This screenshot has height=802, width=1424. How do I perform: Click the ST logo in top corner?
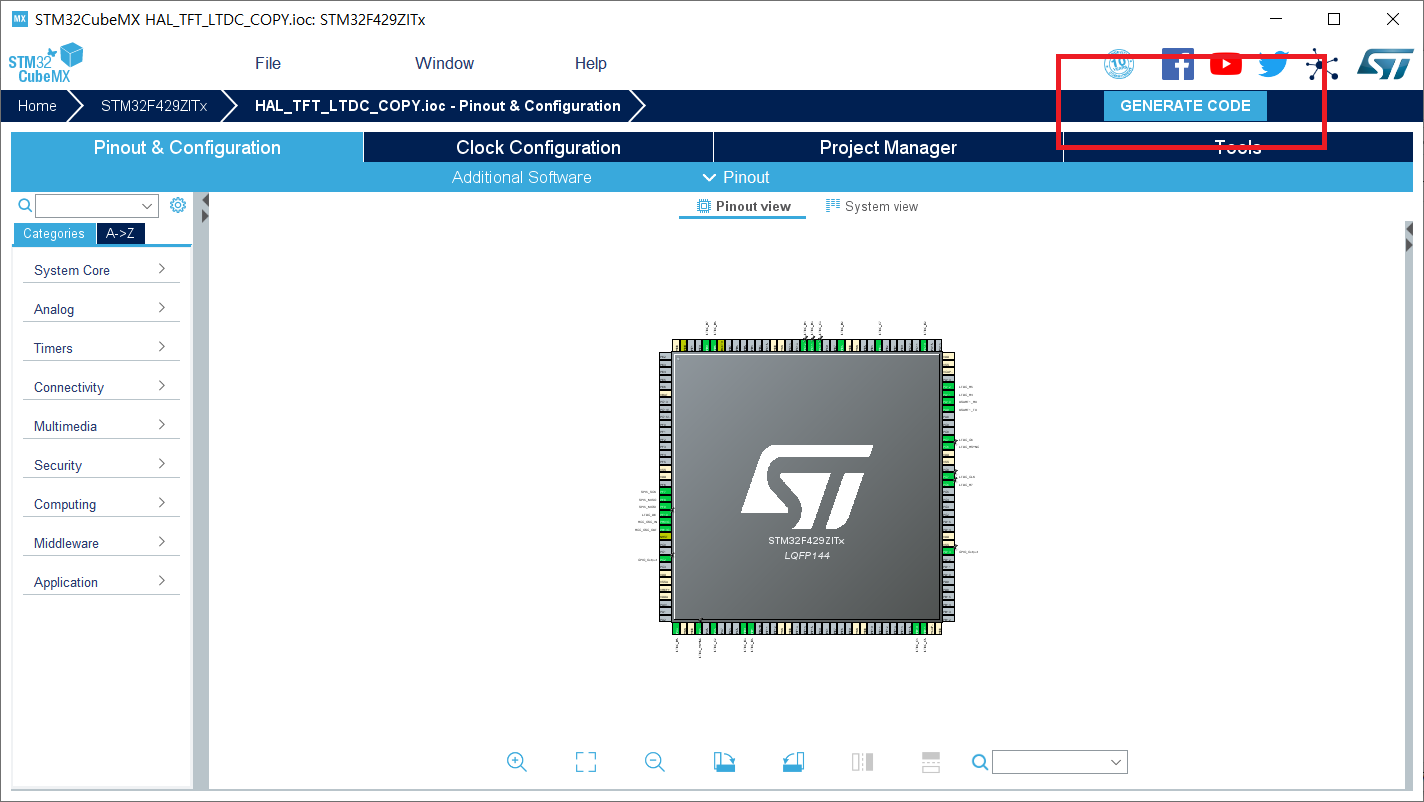tap(1385, 64)
